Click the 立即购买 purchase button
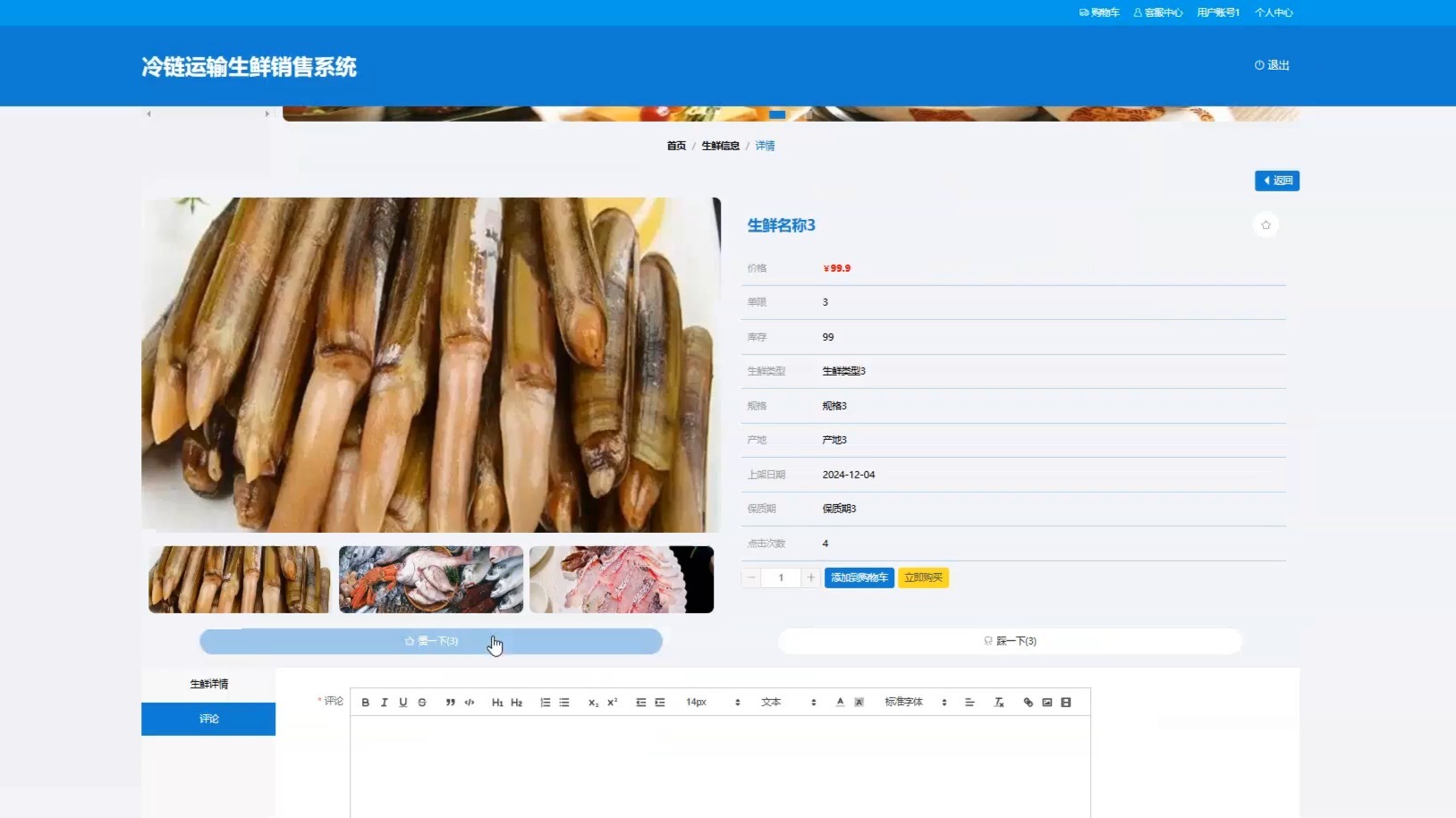Viewport: 1456px width, 818px height. tap(923, 578)
